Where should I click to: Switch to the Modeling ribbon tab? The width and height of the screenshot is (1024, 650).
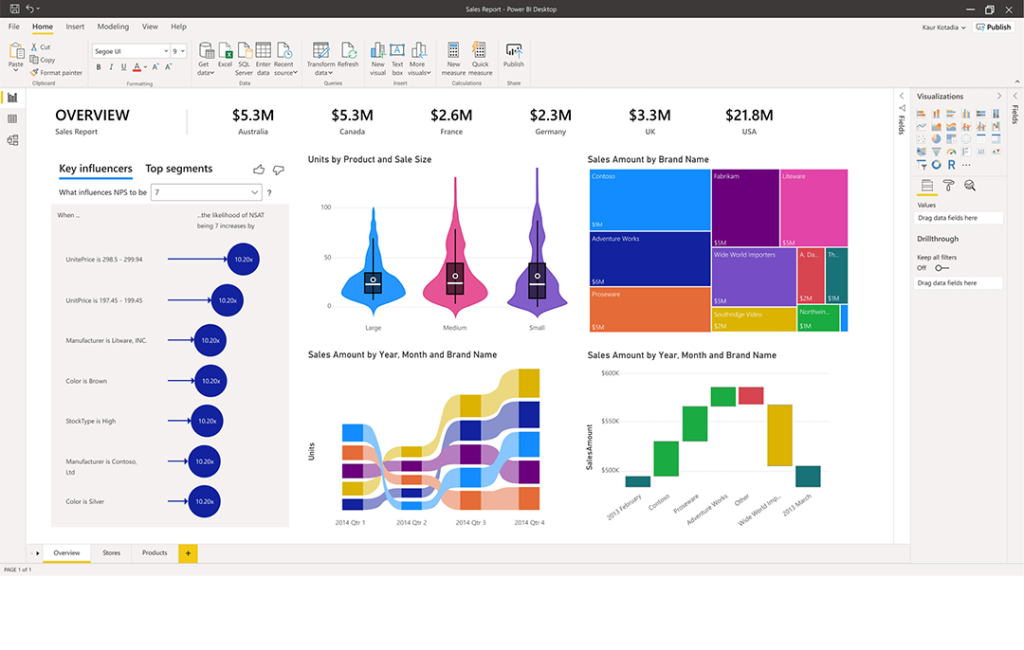click(113, 27)
